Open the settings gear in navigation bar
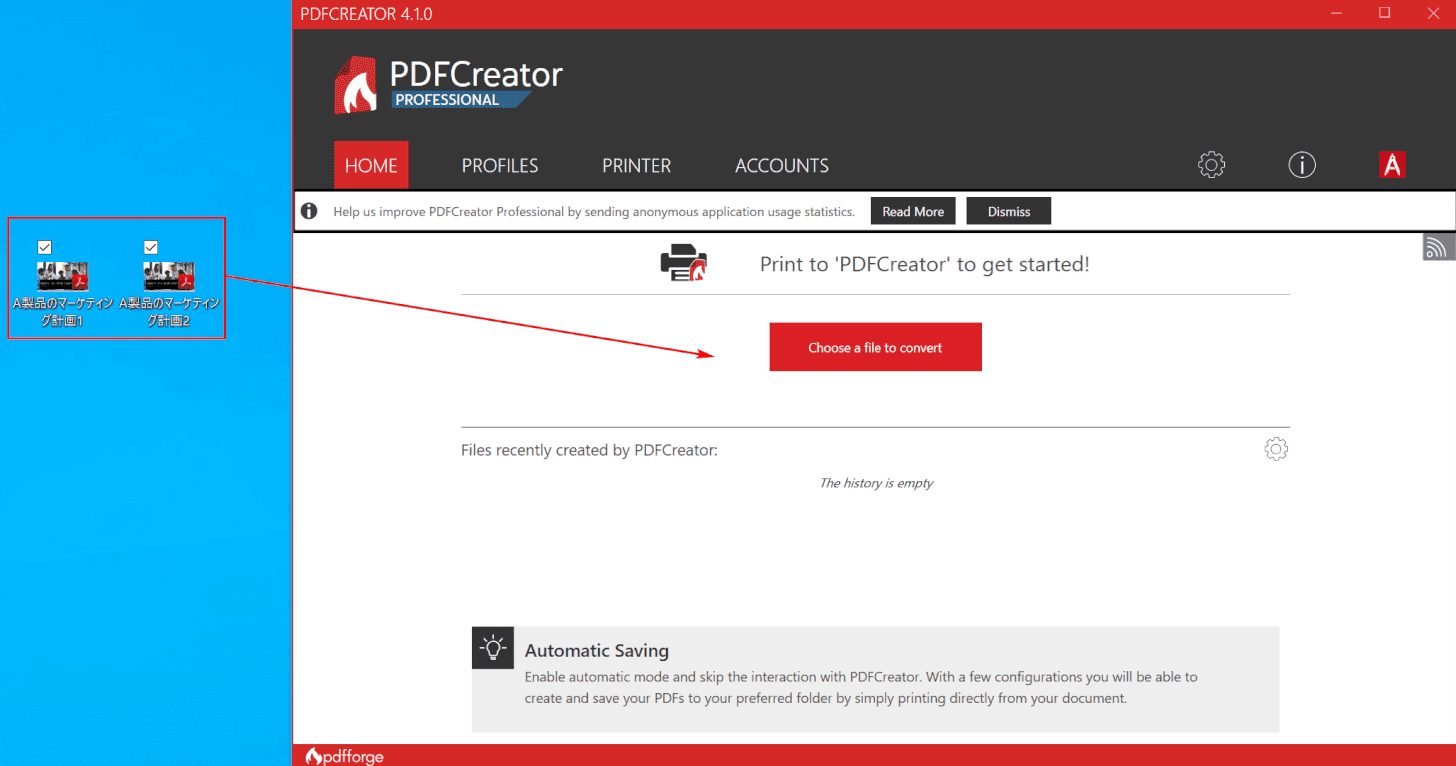The image size is (1456, 766). point(1211,165)
